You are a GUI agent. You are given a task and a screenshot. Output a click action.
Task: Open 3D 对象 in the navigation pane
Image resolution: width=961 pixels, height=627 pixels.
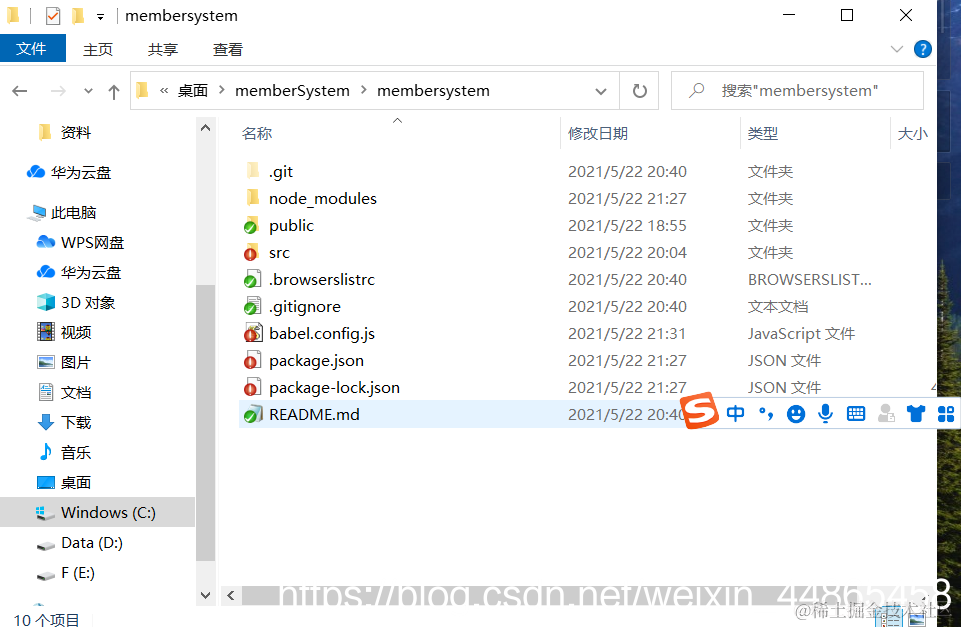(88, 303)
